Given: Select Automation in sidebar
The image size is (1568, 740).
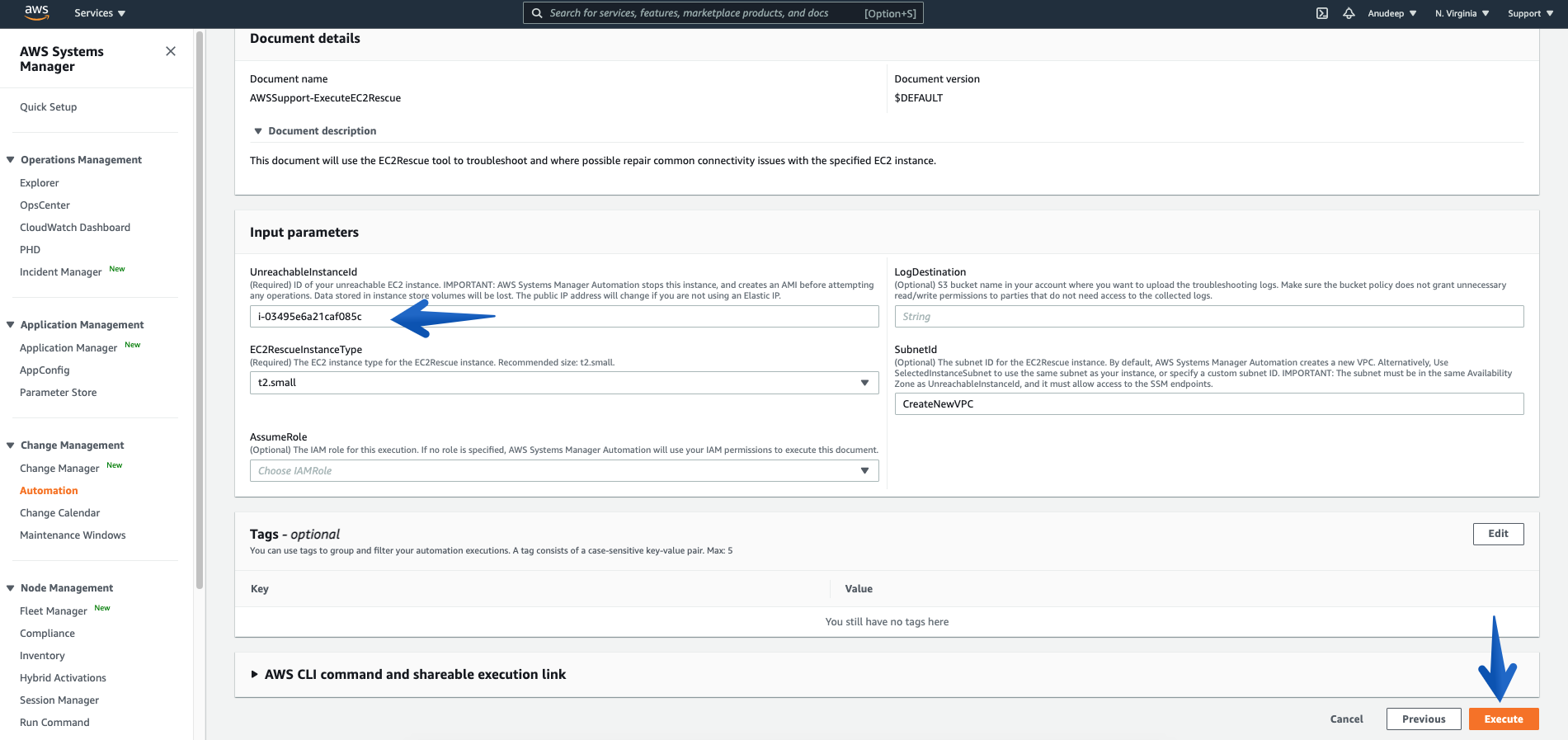Looking at the screenshot, I should (49, 491).
